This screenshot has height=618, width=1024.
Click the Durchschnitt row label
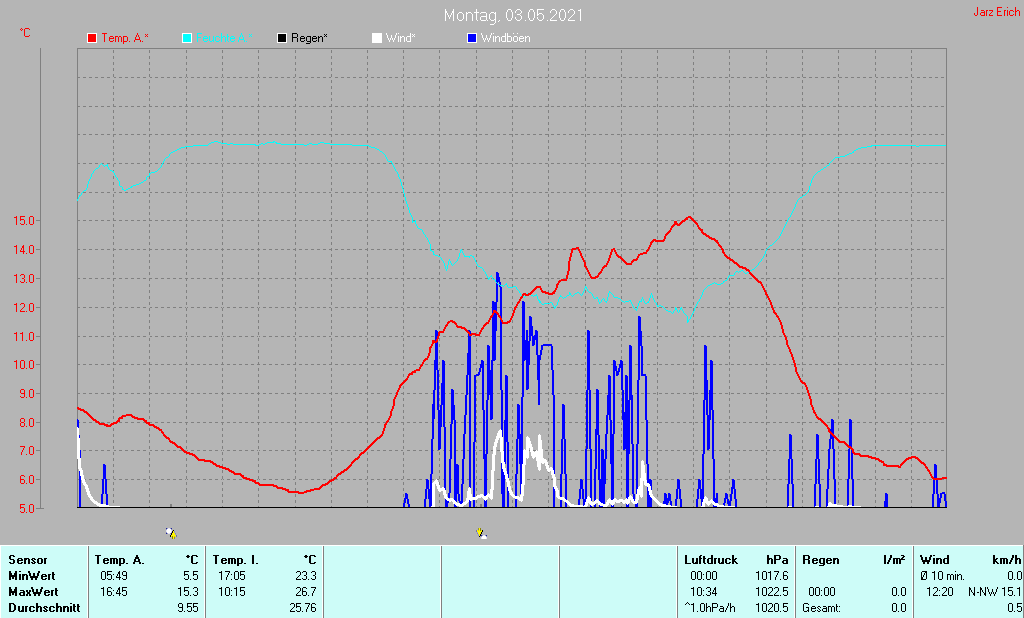click(44, 608)
